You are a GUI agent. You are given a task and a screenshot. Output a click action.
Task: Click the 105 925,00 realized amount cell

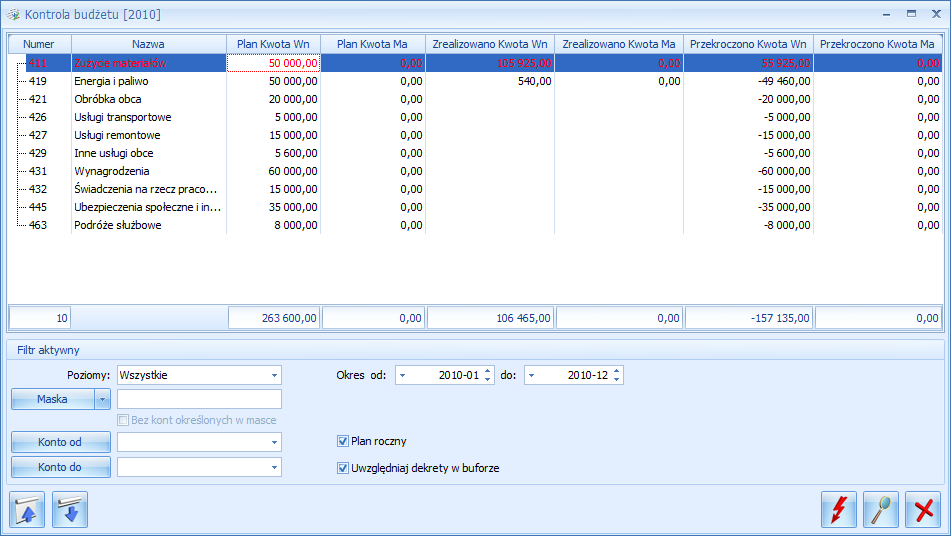(490, 63)
